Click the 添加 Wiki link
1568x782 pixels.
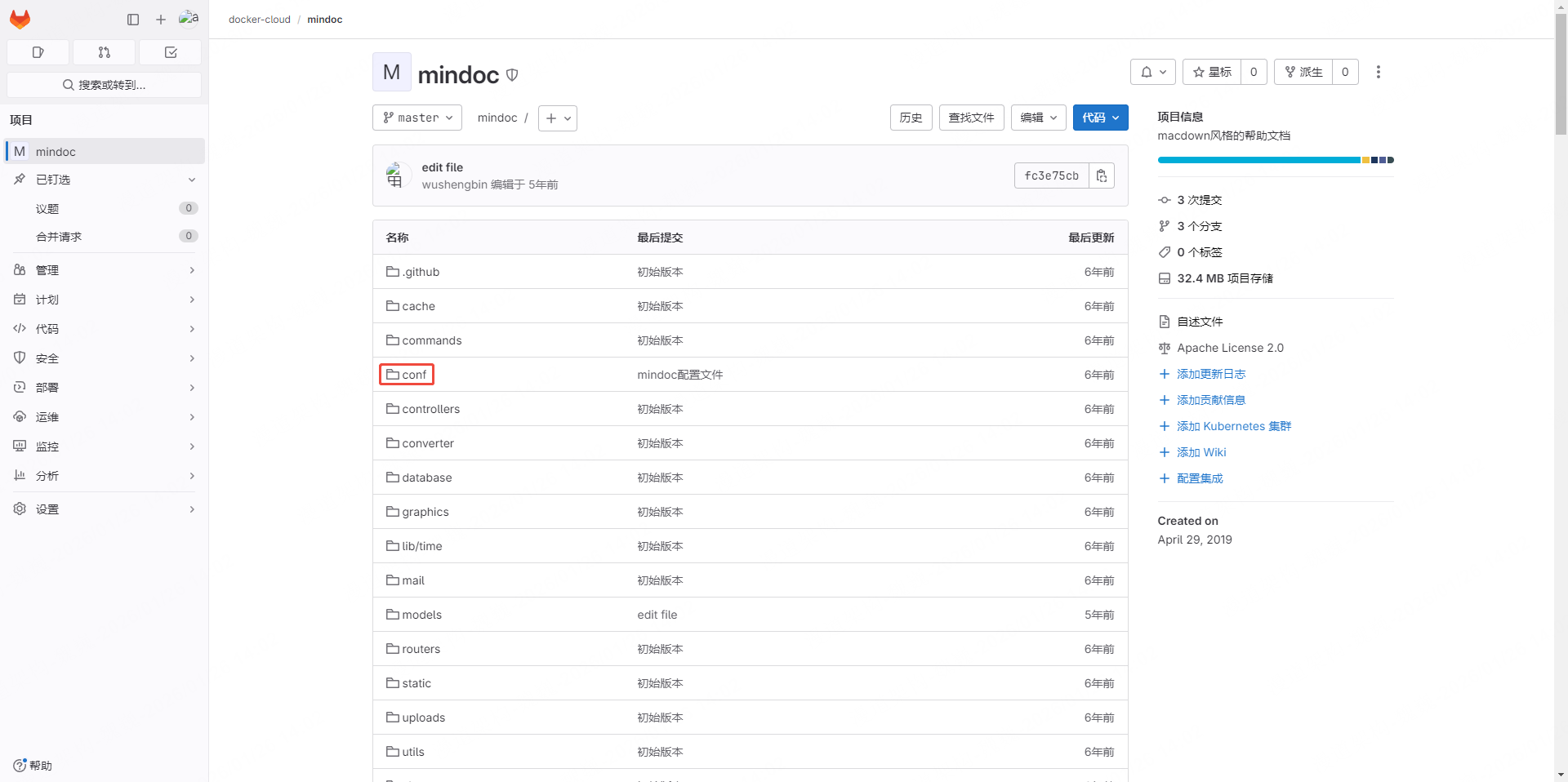[x=1201, y=452]
